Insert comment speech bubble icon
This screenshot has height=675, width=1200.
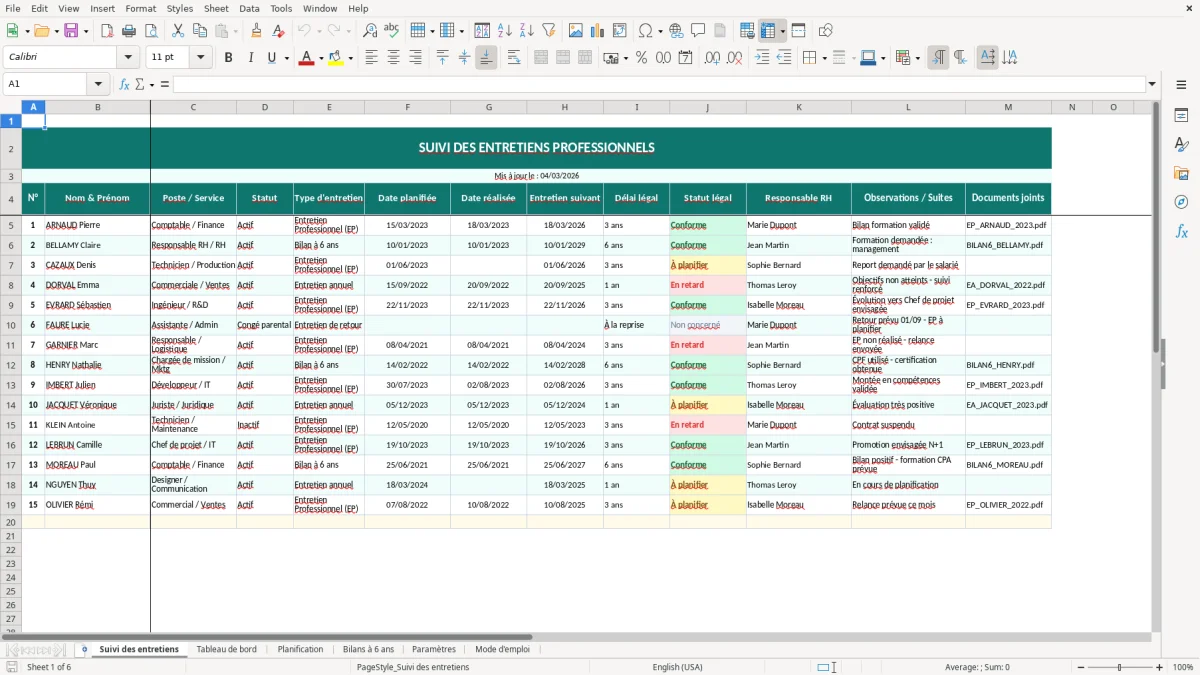click(x=698, y=31)
